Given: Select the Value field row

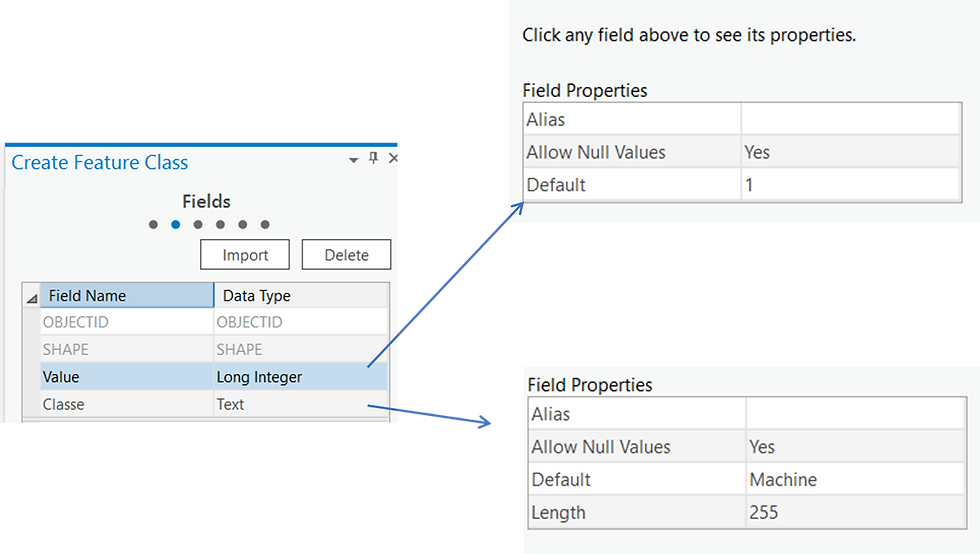Looking at the screenshot, I should (214, 377).
